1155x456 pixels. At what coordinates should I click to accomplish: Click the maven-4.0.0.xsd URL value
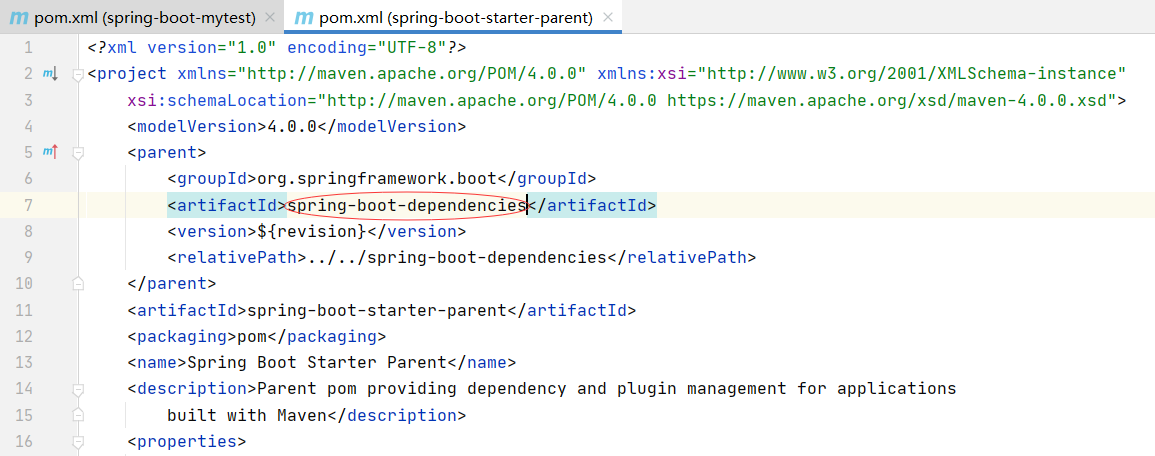pos(888,100)
